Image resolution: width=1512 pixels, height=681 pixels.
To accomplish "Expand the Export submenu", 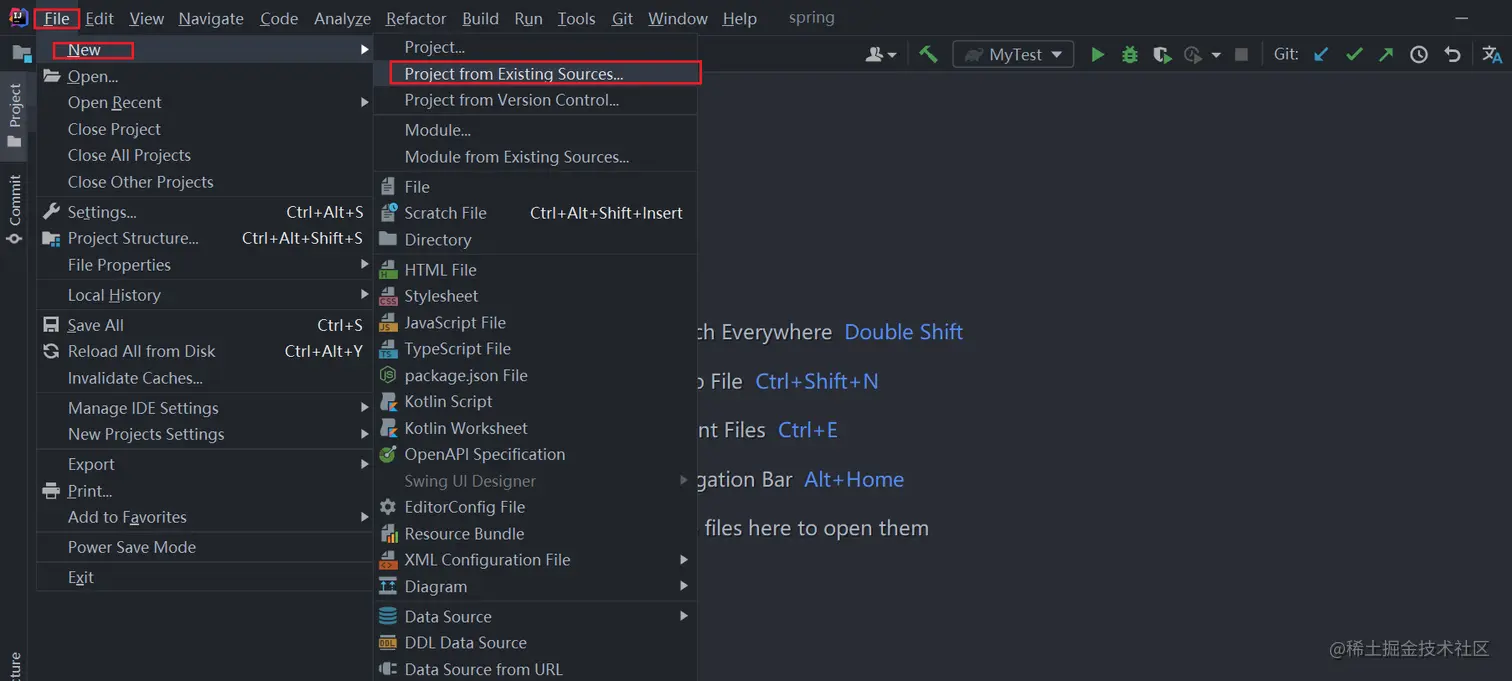I will 205,464.
